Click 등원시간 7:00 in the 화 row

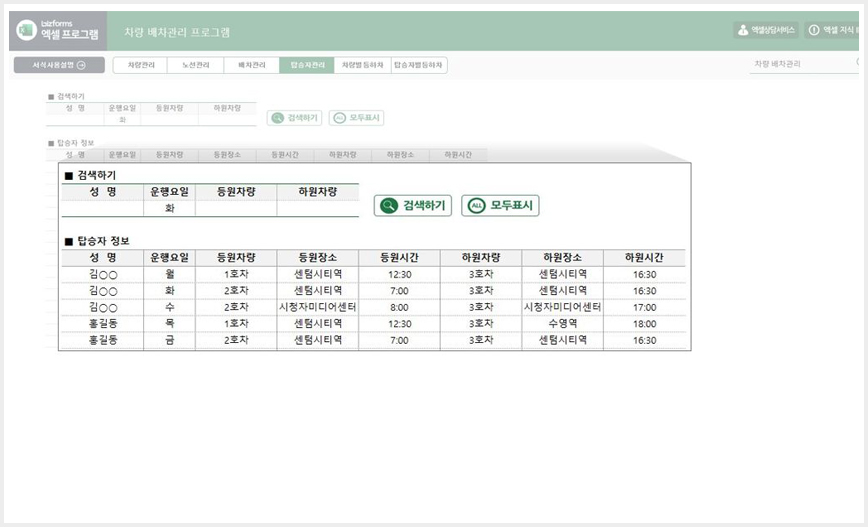tap(399, 291)
